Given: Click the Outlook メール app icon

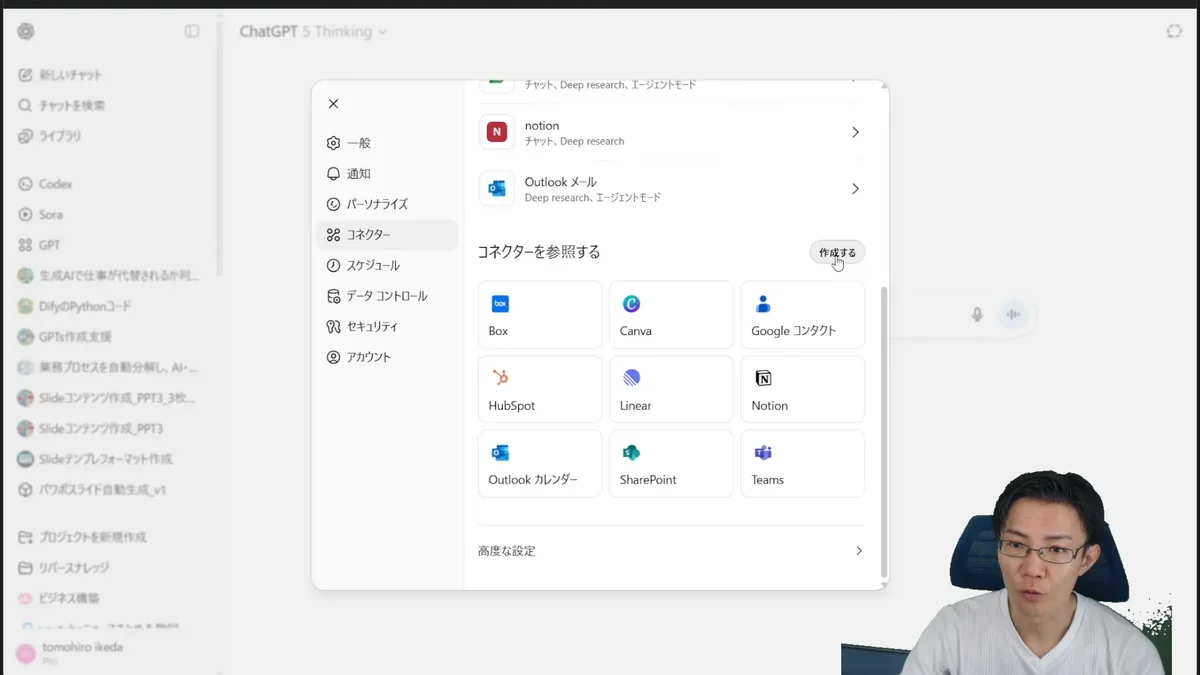Looking at the screenshot, I should click(x=497, y=189).
